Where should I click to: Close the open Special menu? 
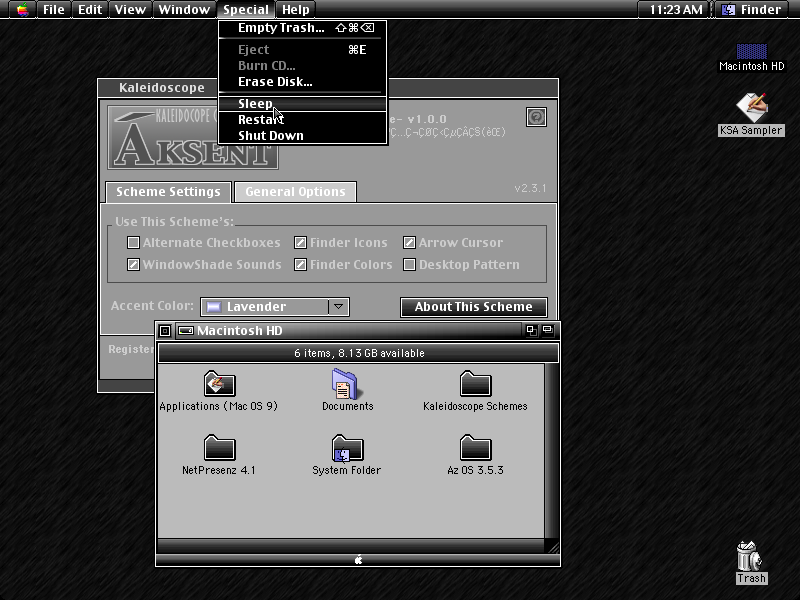click(x=246, y=9)
